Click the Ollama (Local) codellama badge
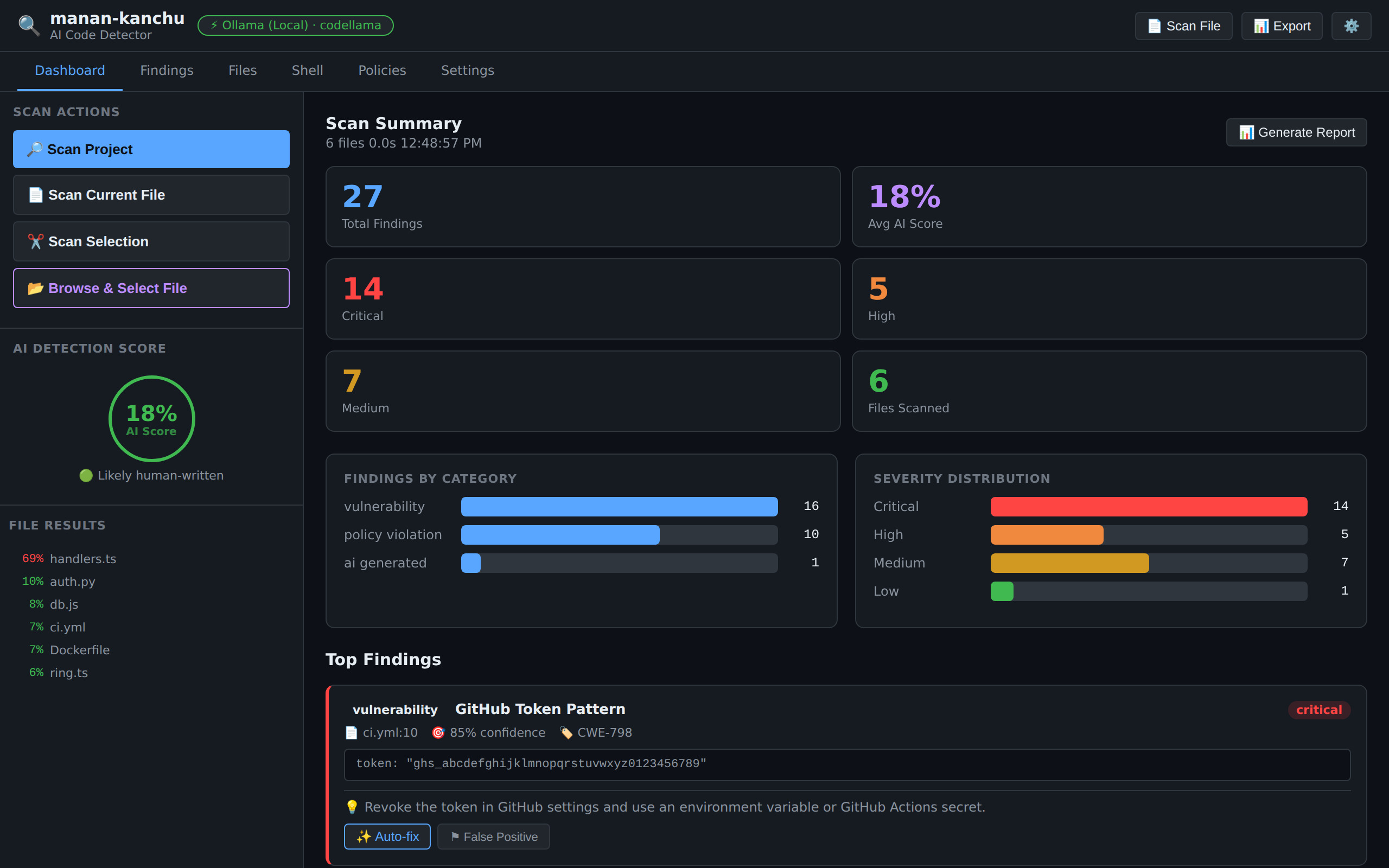The height and width of the screenshot is (868, 1389). pyautogui.click(x=296, y=25)
